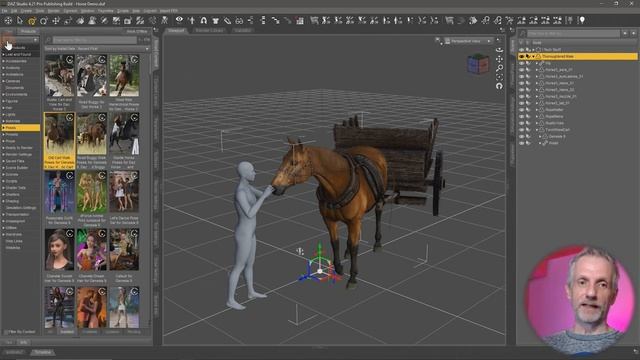Image resolution: width=640 pixels, height=360 pixels.
Task: Enable the Filter By Context checkbox
Action: 6,332
